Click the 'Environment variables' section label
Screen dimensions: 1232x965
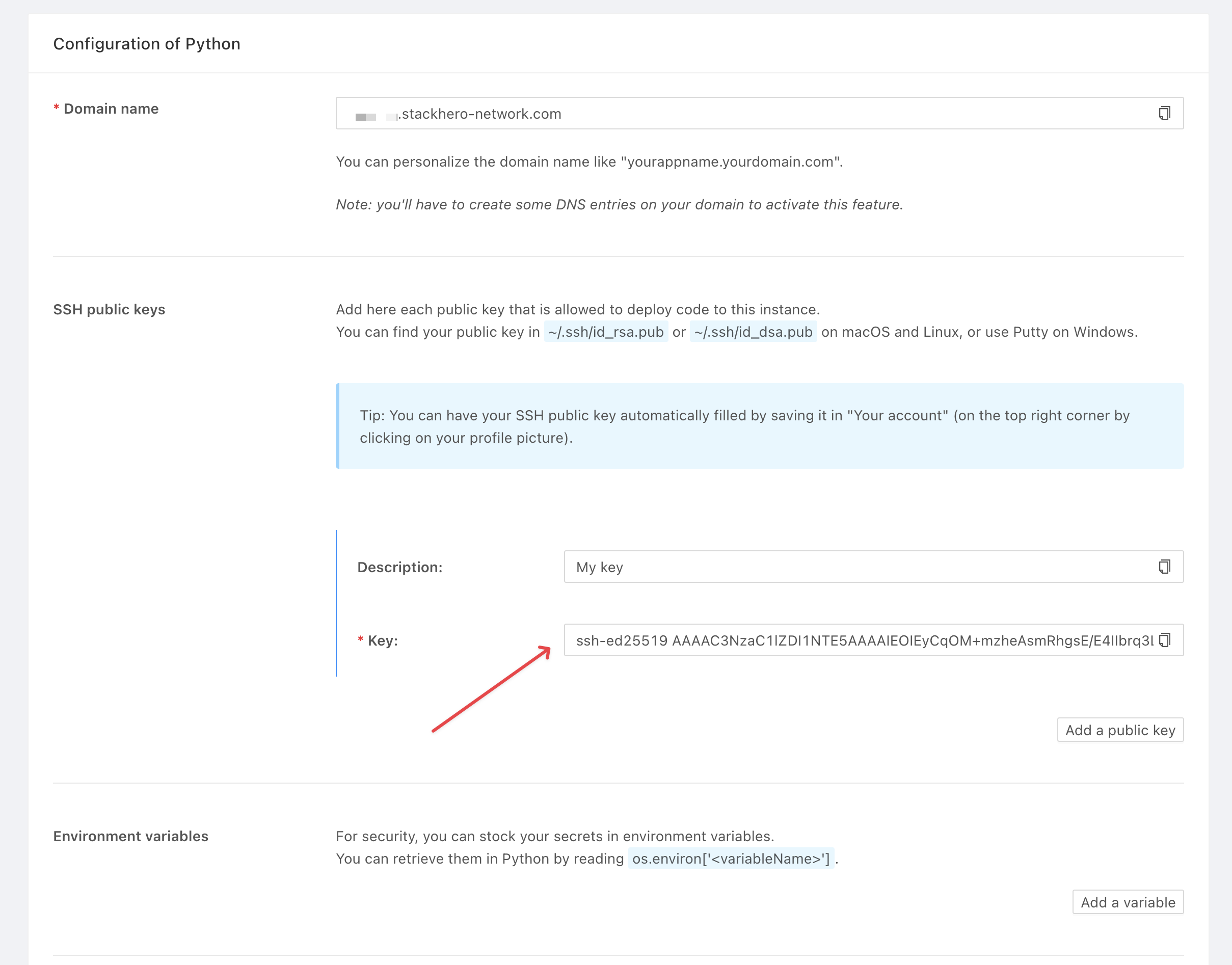click(130, 836)
